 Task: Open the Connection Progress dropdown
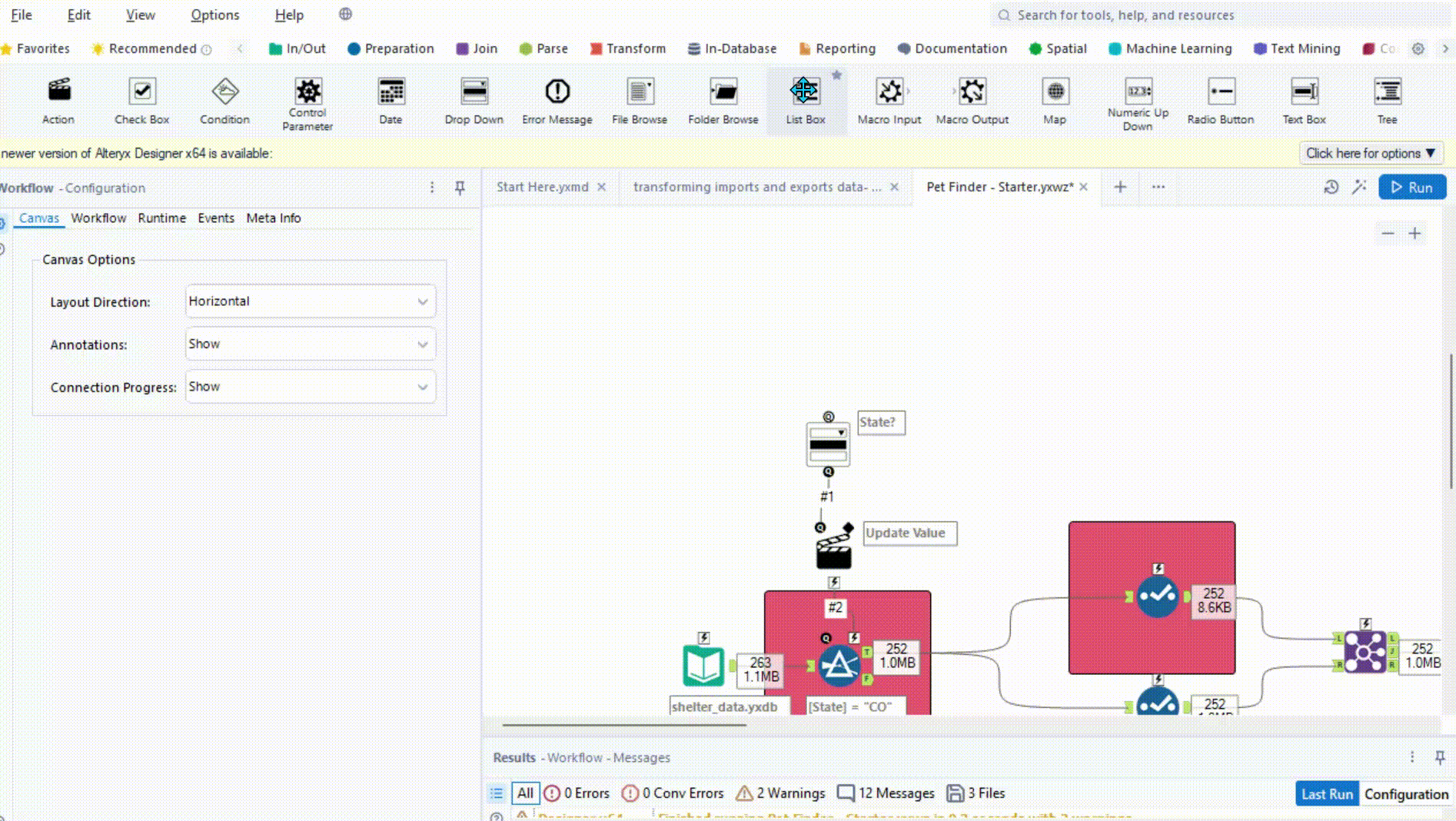point(311,387)
